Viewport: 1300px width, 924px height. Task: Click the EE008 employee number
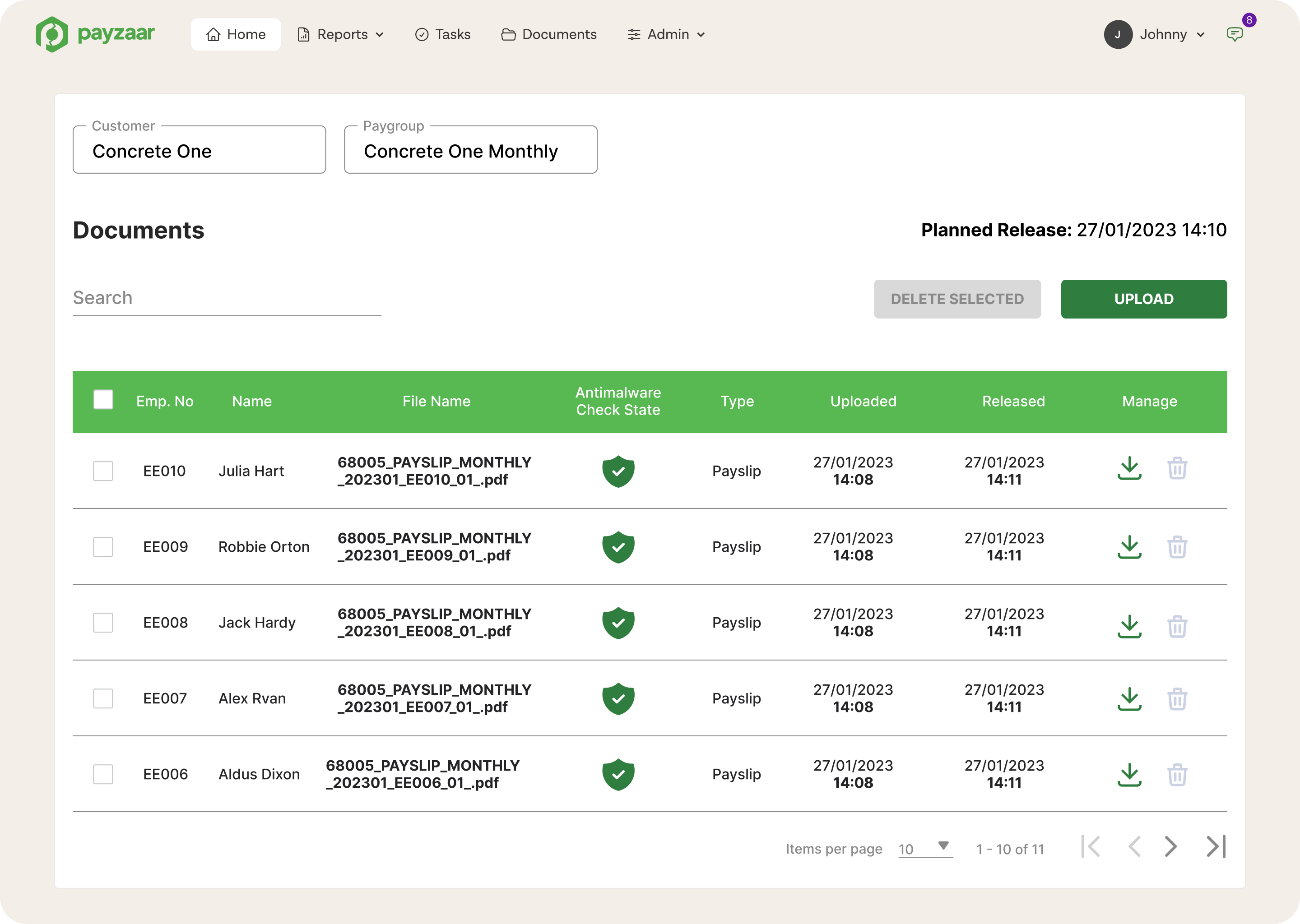[166, 623]
